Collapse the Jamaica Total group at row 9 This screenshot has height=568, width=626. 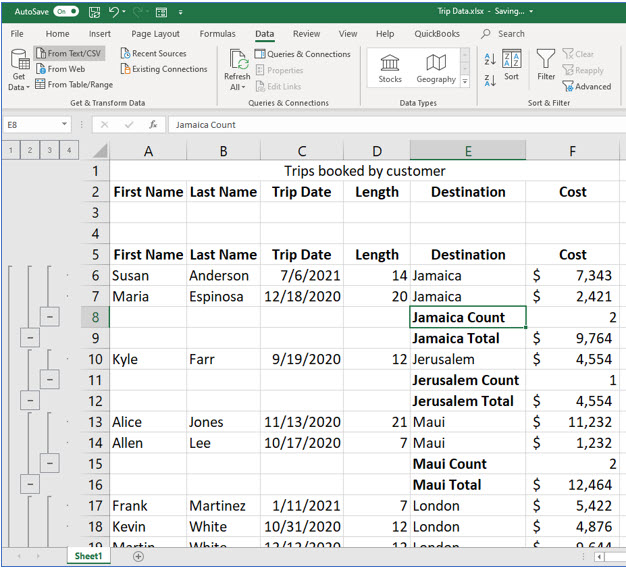pyautogui.click(x=30, y=338)
